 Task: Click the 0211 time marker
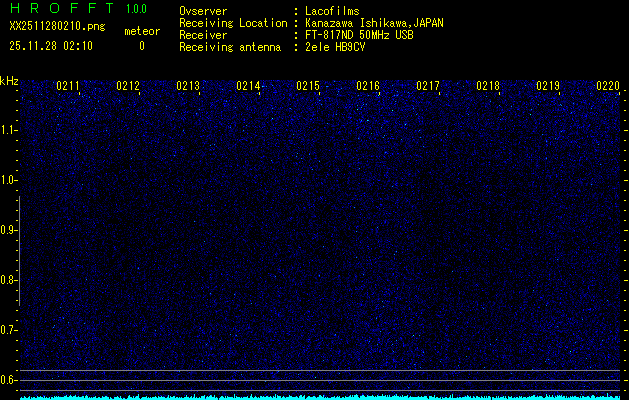[x=68, y=87]
